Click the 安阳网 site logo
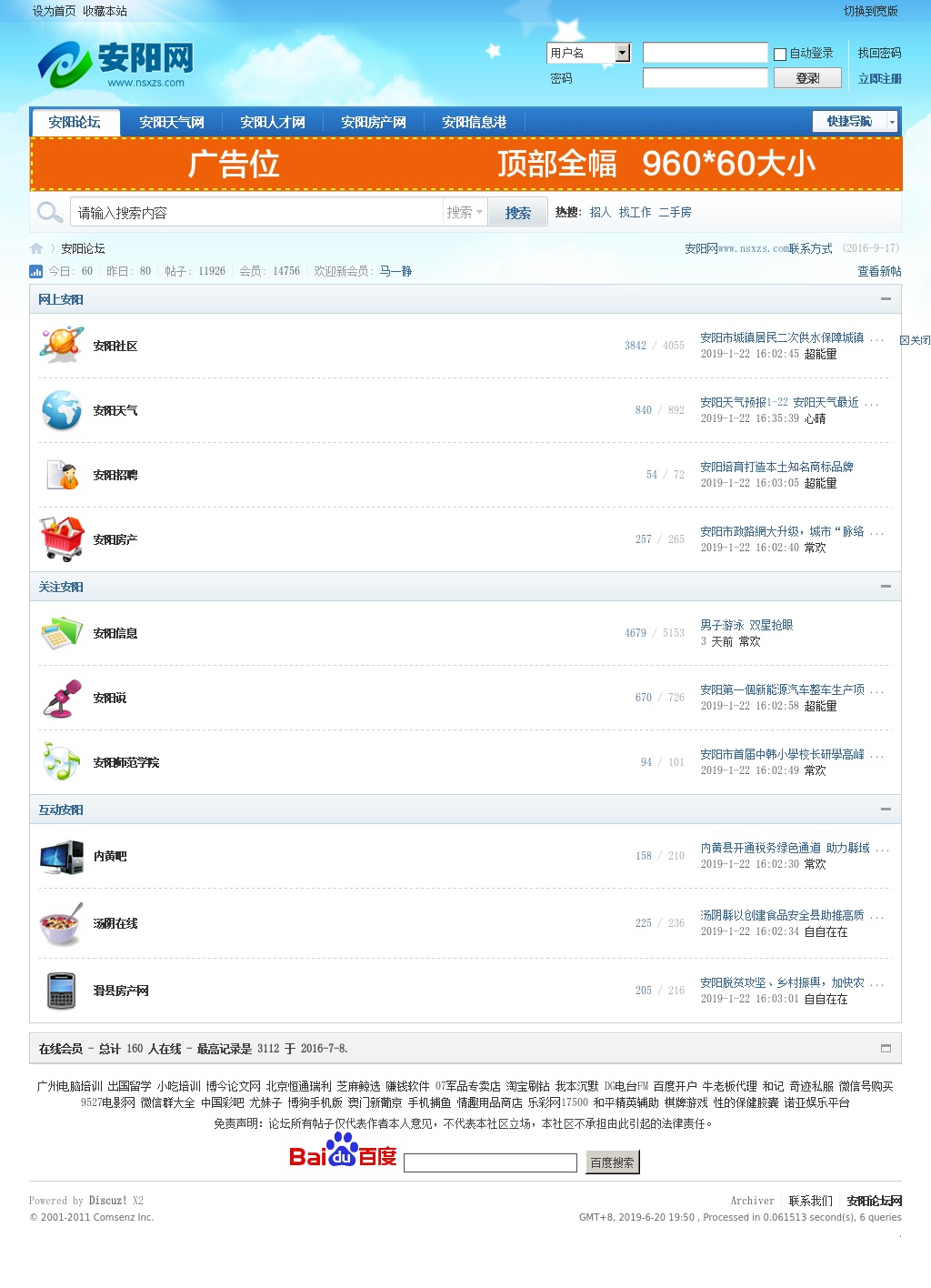The width and height of the screenshot is (931, 1288). coord(115,65)
